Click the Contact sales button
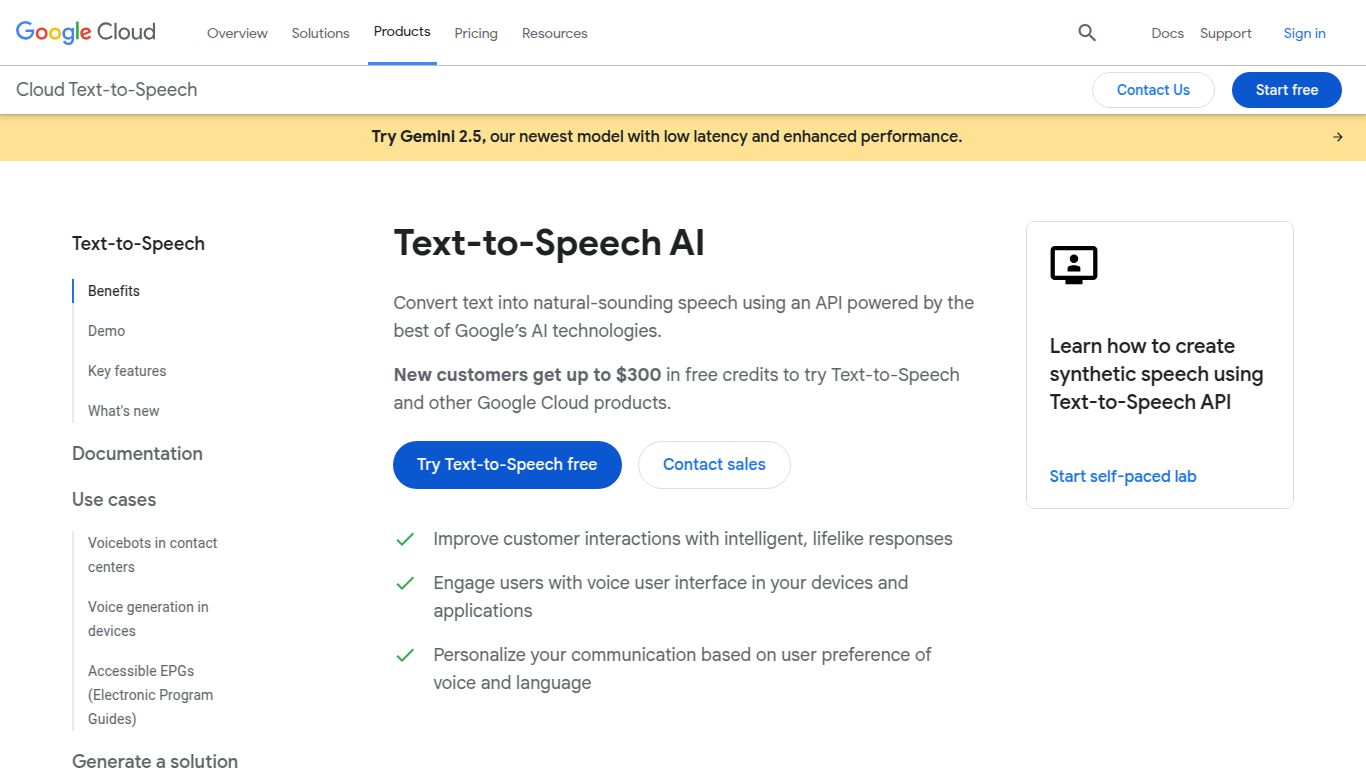Viewport: 1366px width, 768px height. 714,464
